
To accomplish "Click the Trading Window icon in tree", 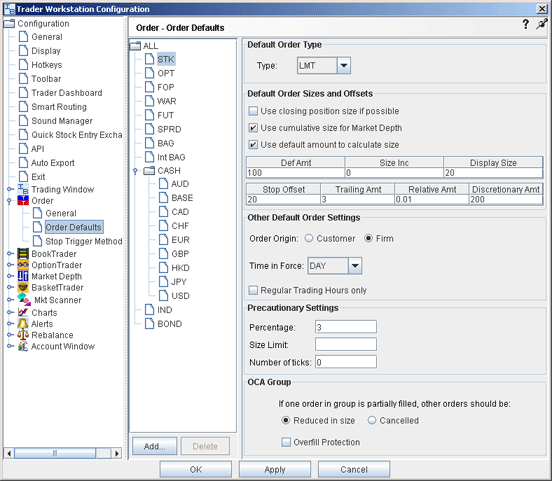I will click(x=23, y=189).
